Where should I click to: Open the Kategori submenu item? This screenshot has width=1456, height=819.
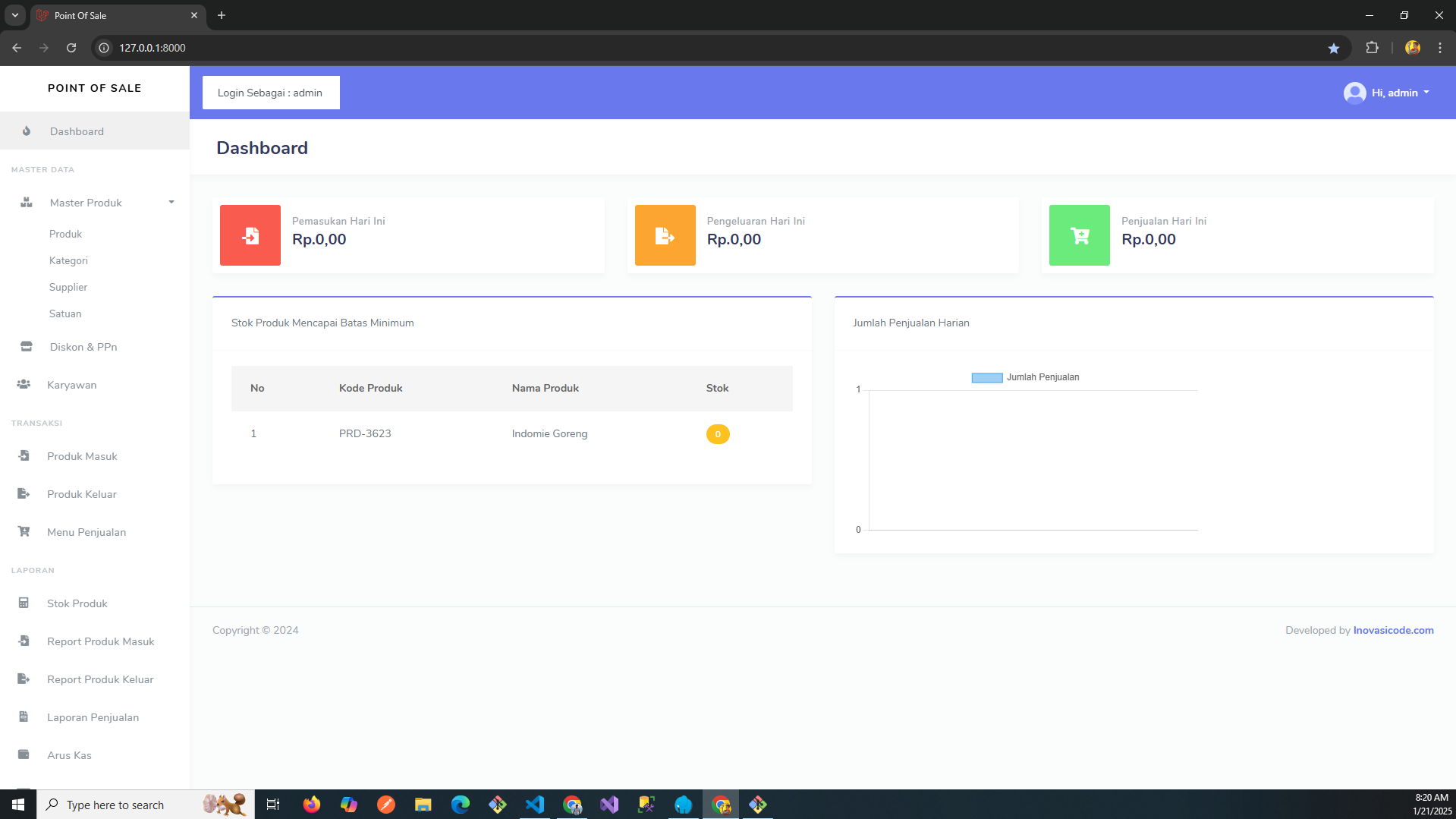pos(68,260)
